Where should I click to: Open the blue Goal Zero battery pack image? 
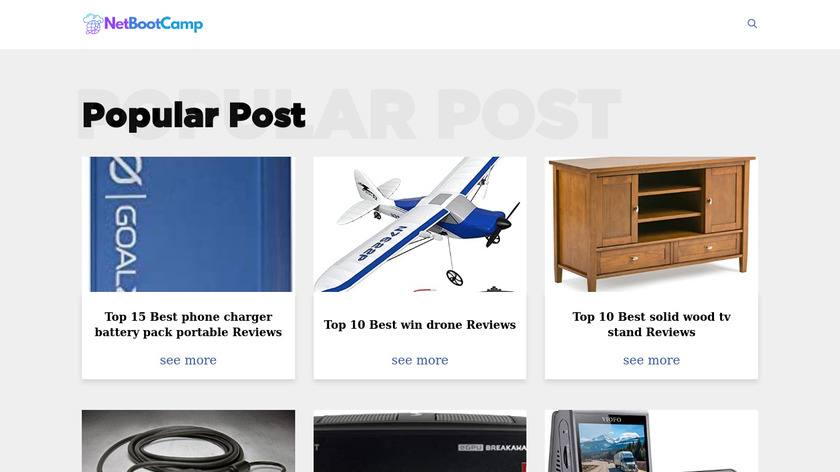tap(189, 224)
